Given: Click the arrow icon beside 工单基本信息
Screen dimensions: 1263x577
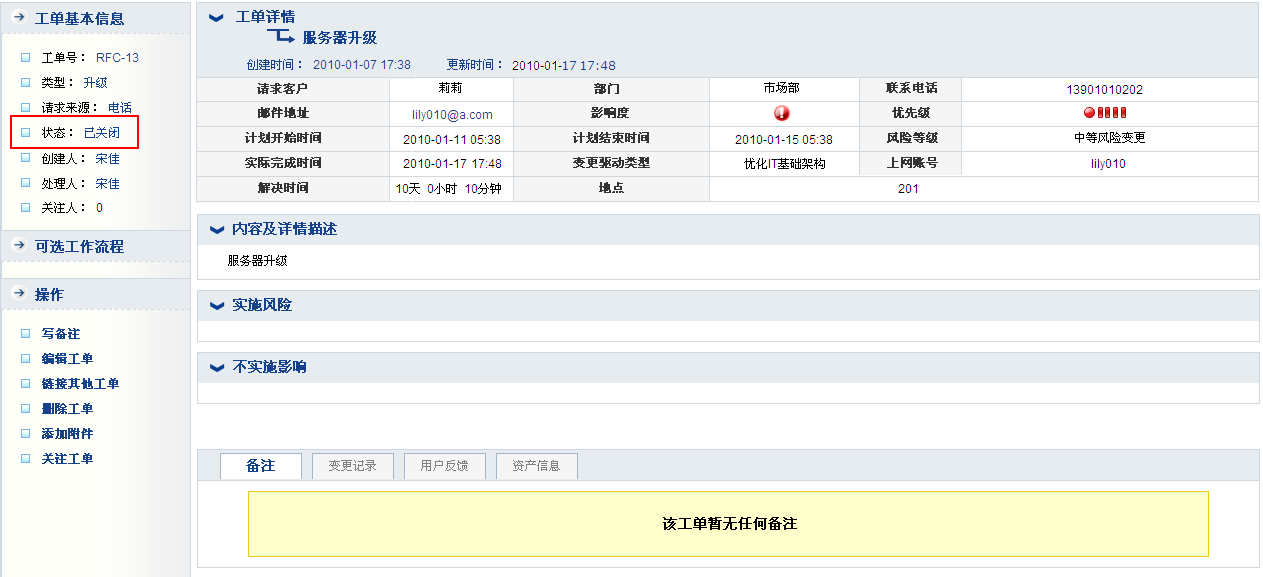Looking at the screenshot, I should (x=18, y=18).
